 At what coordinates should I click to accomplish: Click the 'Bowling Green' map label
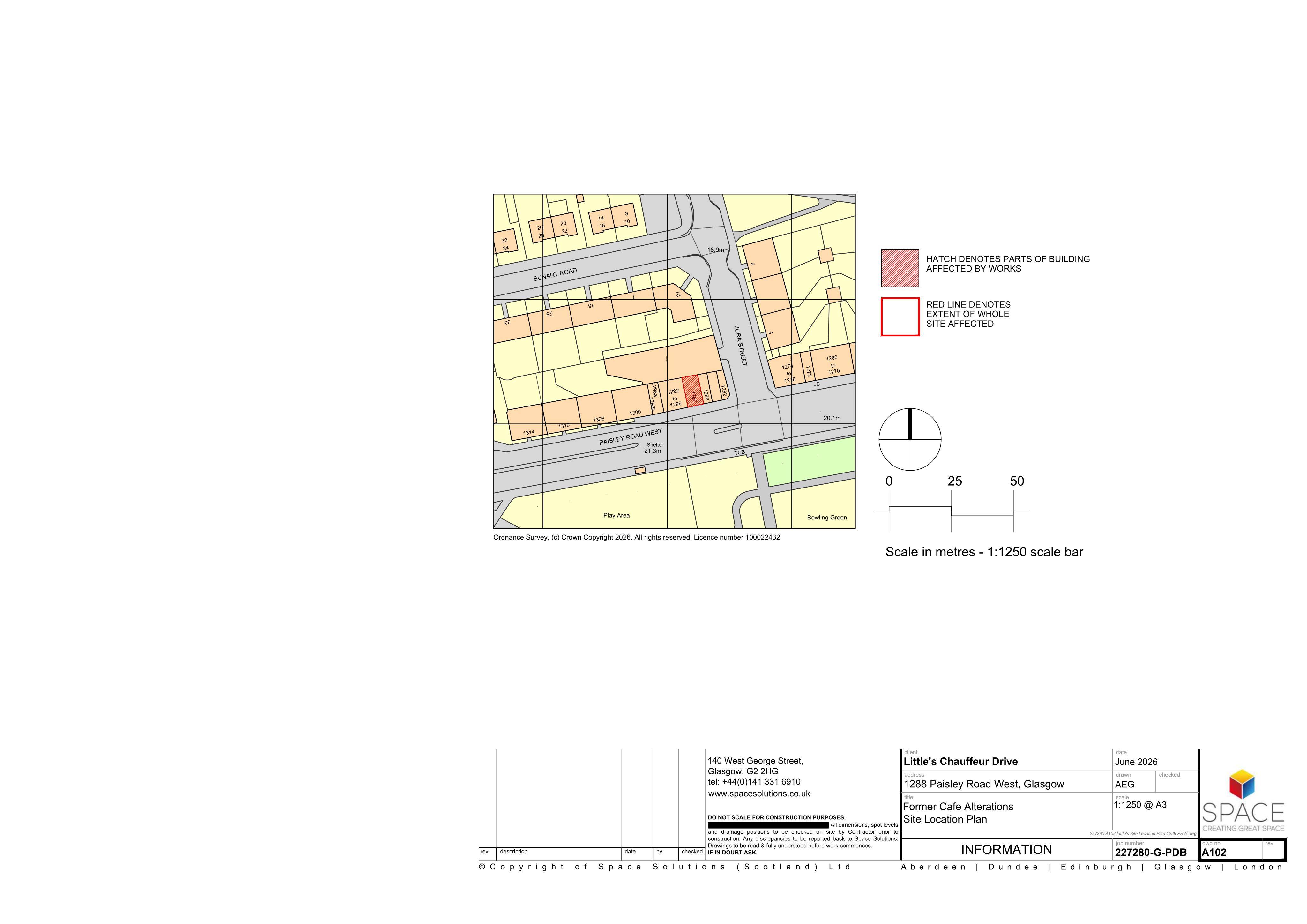point(826,518)
